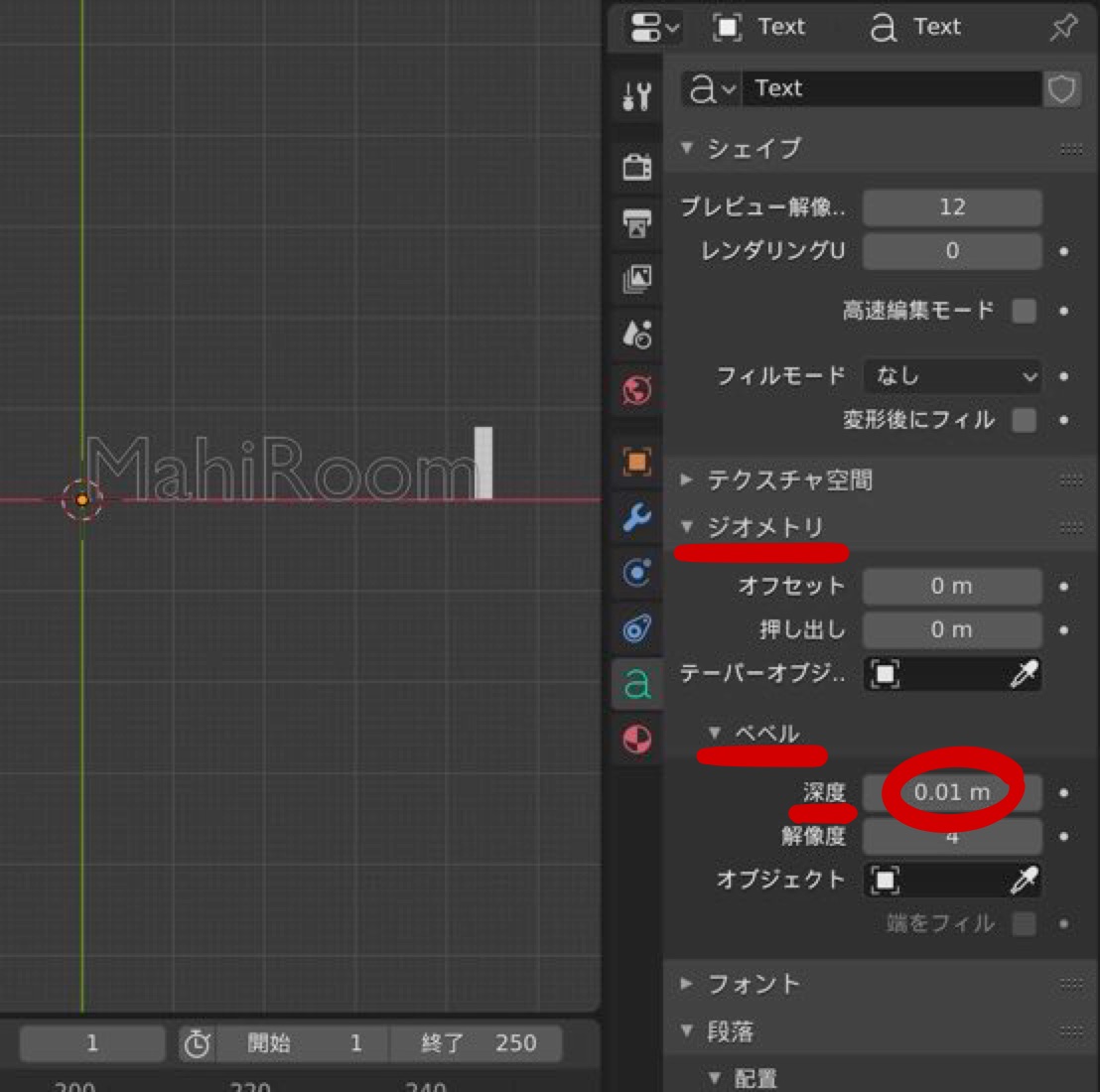Click the Text data name field

pos(891,88)
